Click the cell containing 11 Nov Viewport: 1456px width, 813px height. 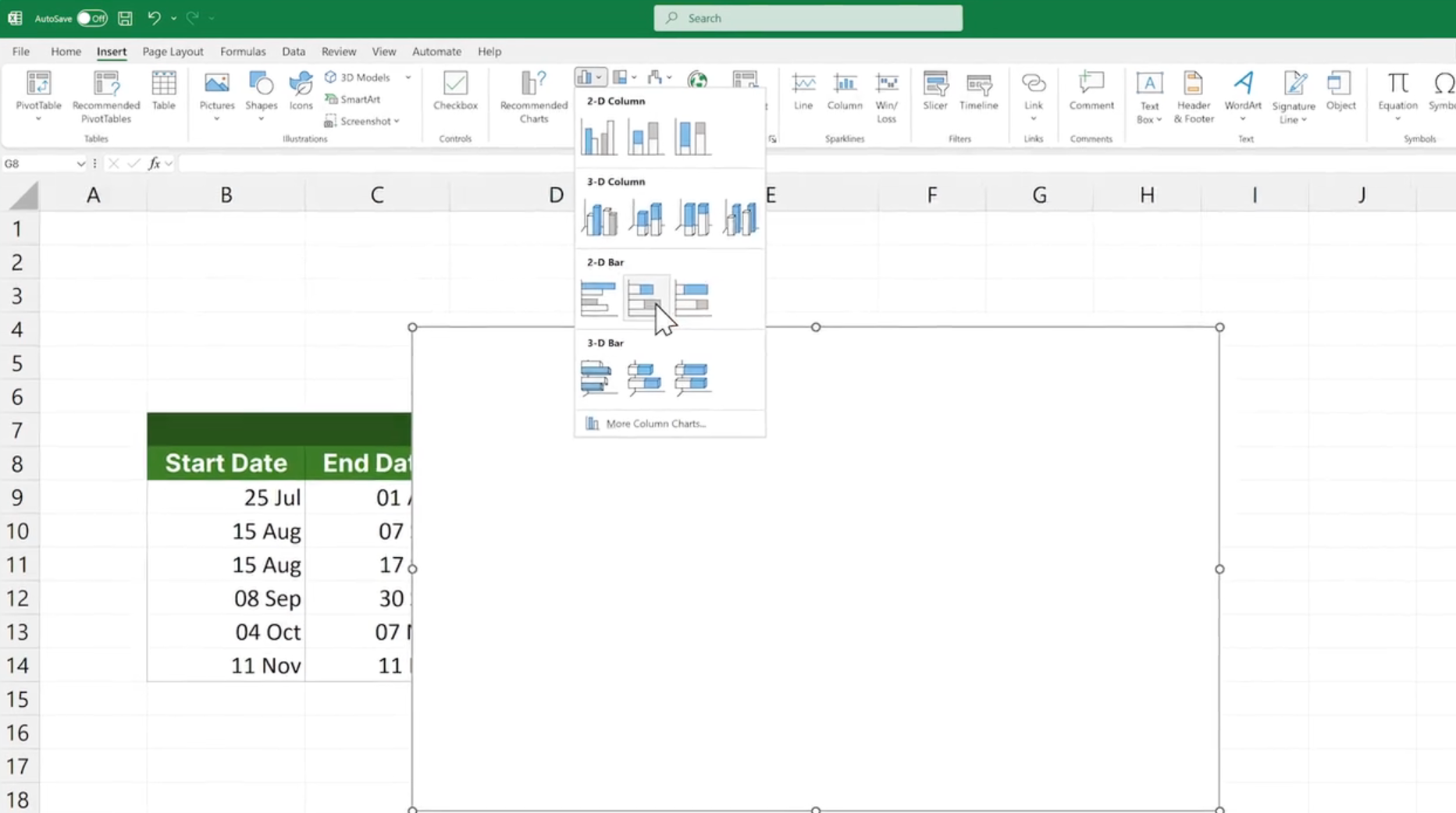click(x=226, y=666)
